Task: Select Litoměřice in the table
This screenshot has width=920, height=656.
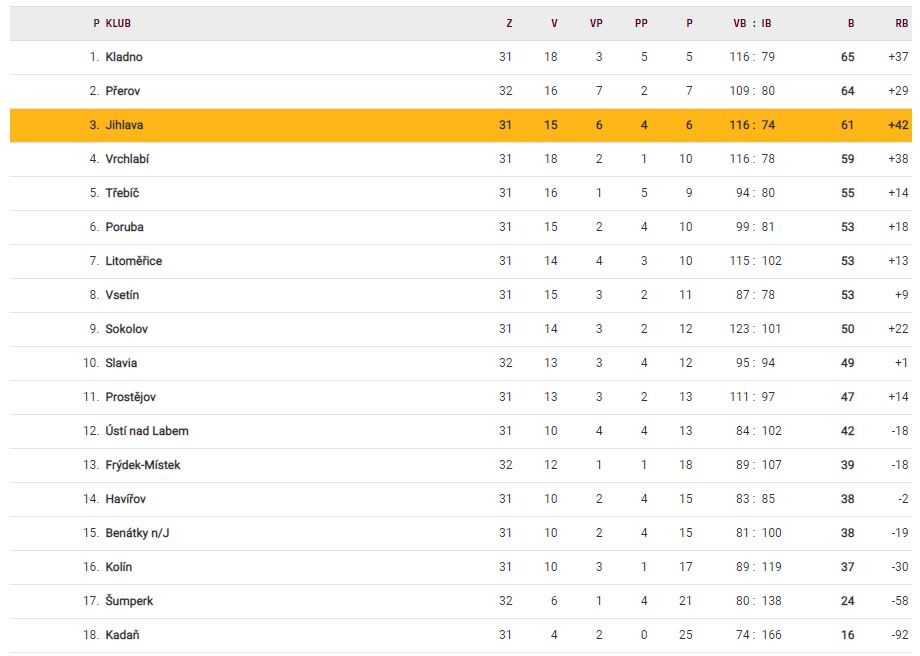Action: (x=133, y=261)
